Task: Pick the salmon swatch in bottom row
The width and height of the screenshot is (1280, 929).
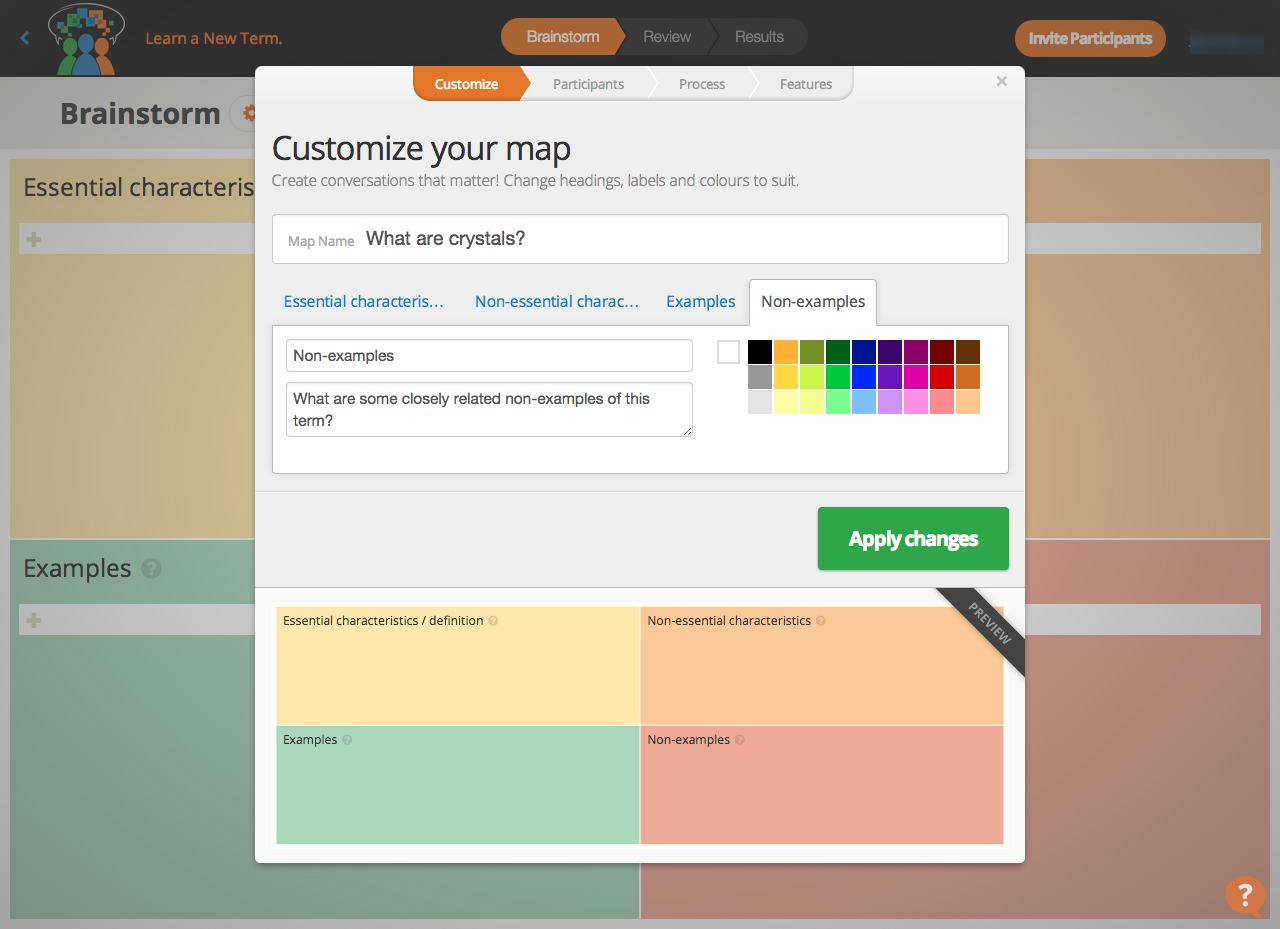Action: click(x=942, y=402)
